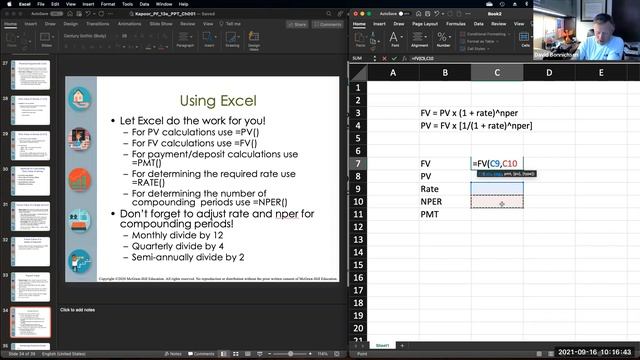Select slide 31 thumbnail
Viewport: 640px width, 360px height.
click(31, 216)
